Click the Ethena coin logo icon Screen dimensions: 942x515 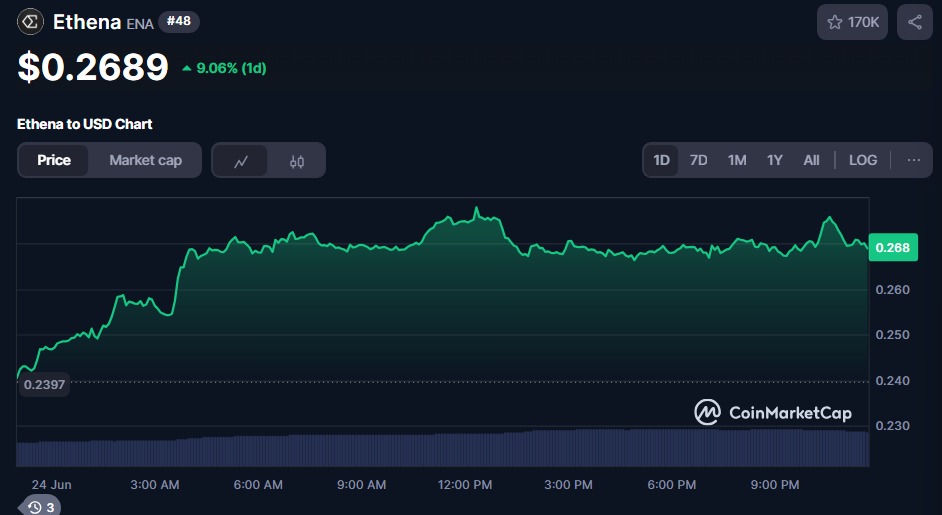30,22
